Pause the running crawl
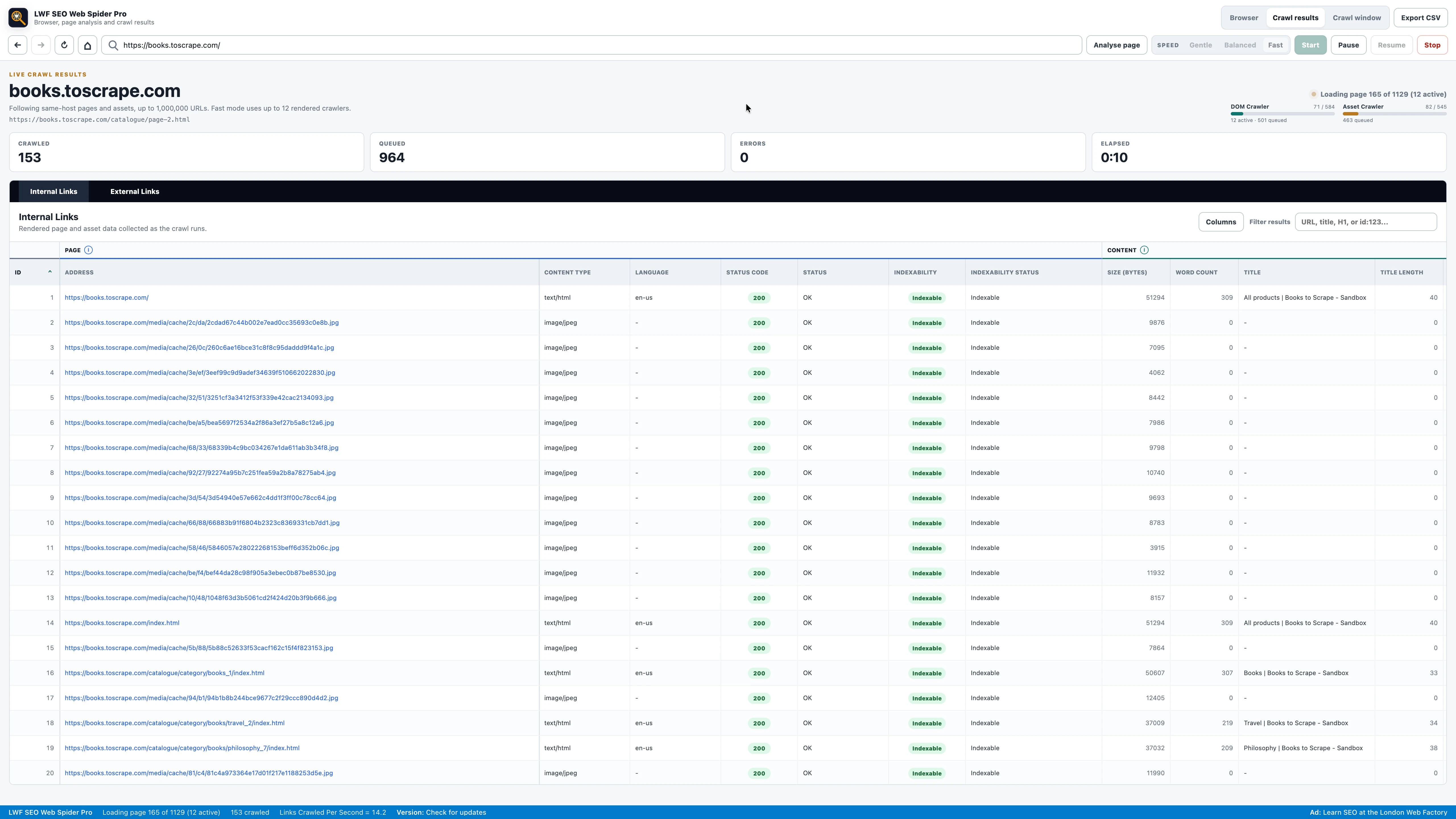Image resolution: width=1456 pixels, height=819 pixels. [x=1348, y=45]
